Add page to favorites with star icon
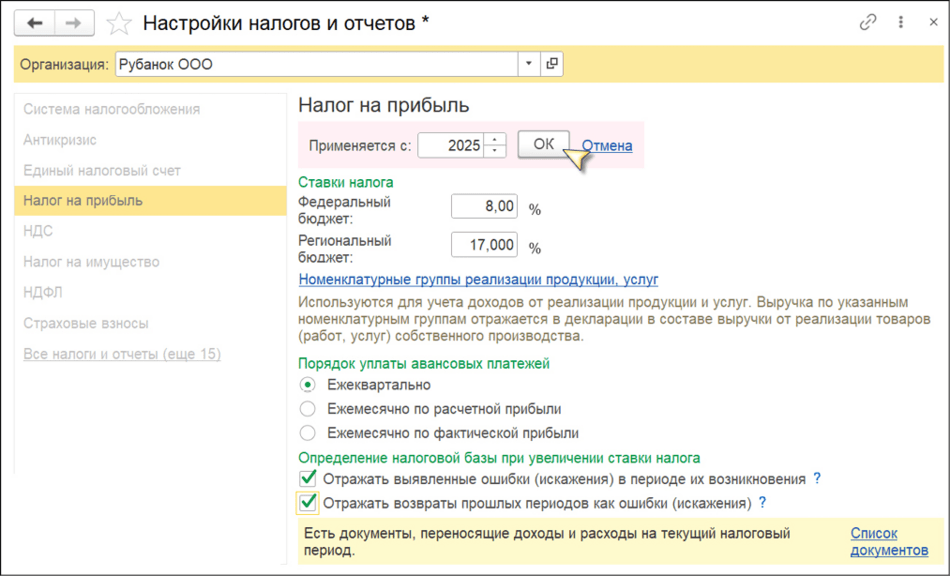 (119, 24)
